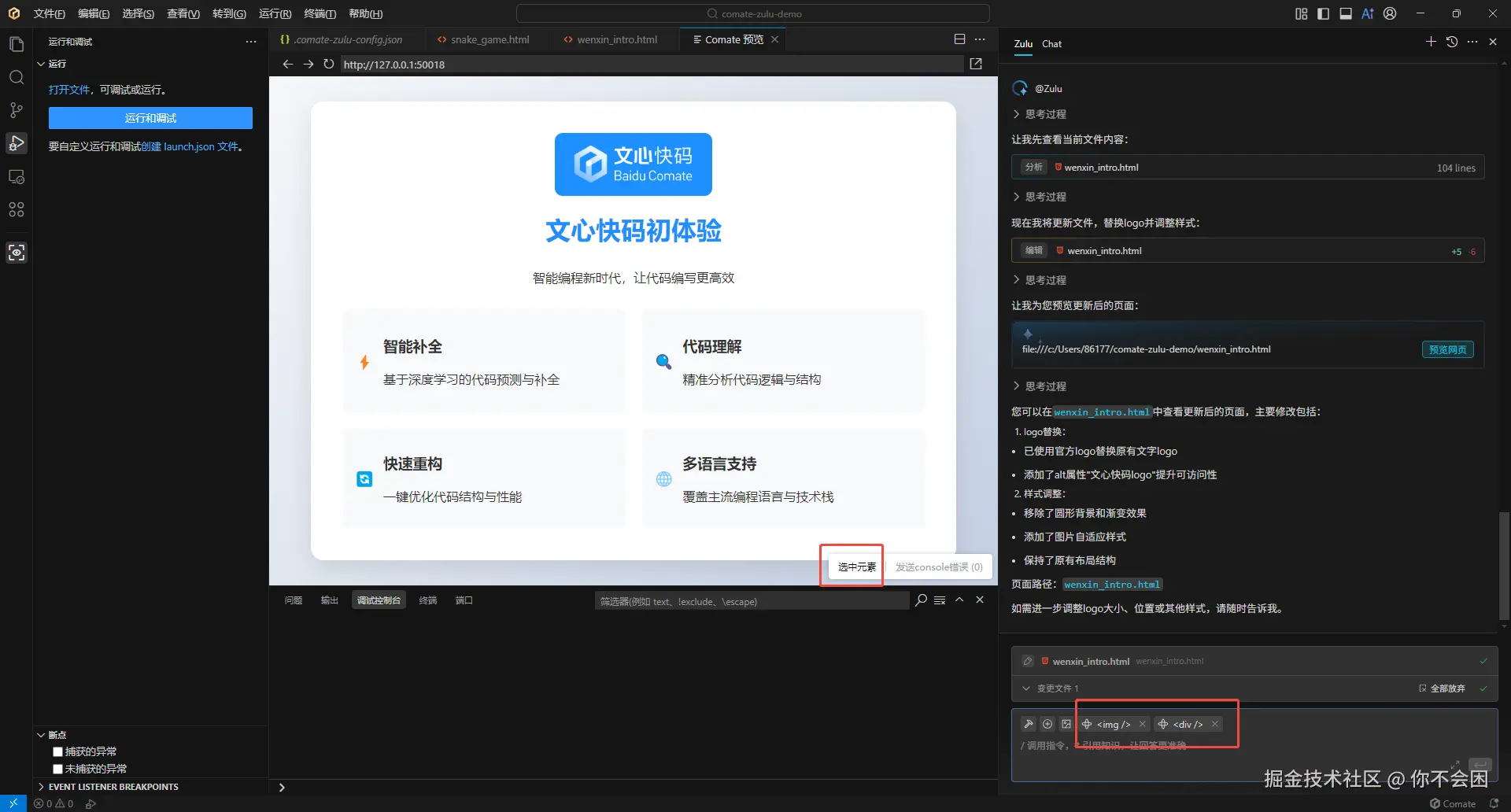Focus the debug console filter input
1511x812 pixels.
pos(752,601)
